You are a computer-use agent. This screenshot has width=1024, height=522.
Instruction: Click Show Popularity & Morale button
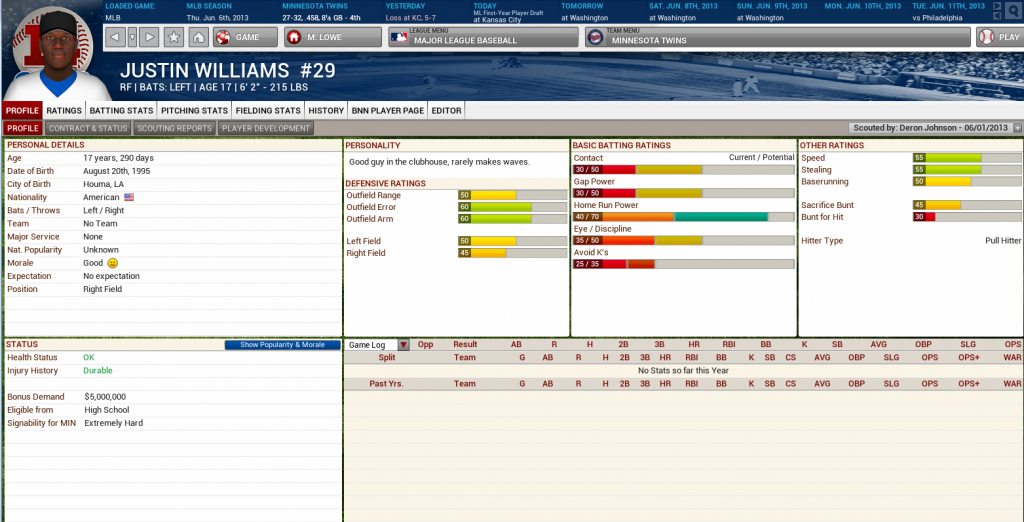coord(283,345)
